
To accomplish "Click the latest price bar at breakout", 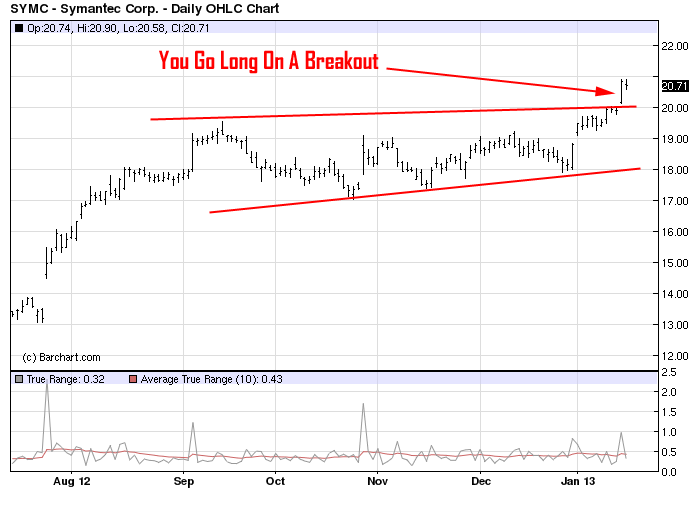I will (x=627, y=84).
